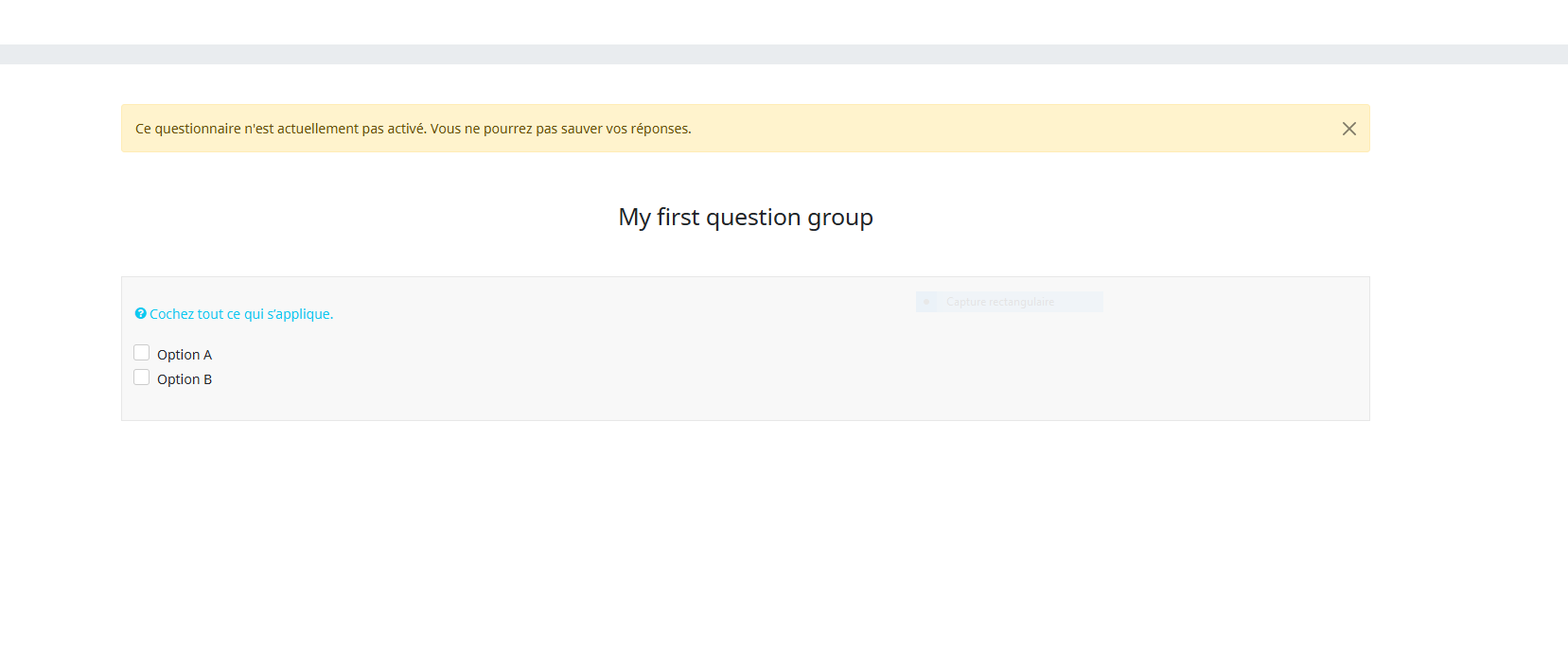Click the "Option A" label text

tap(185, 355)
